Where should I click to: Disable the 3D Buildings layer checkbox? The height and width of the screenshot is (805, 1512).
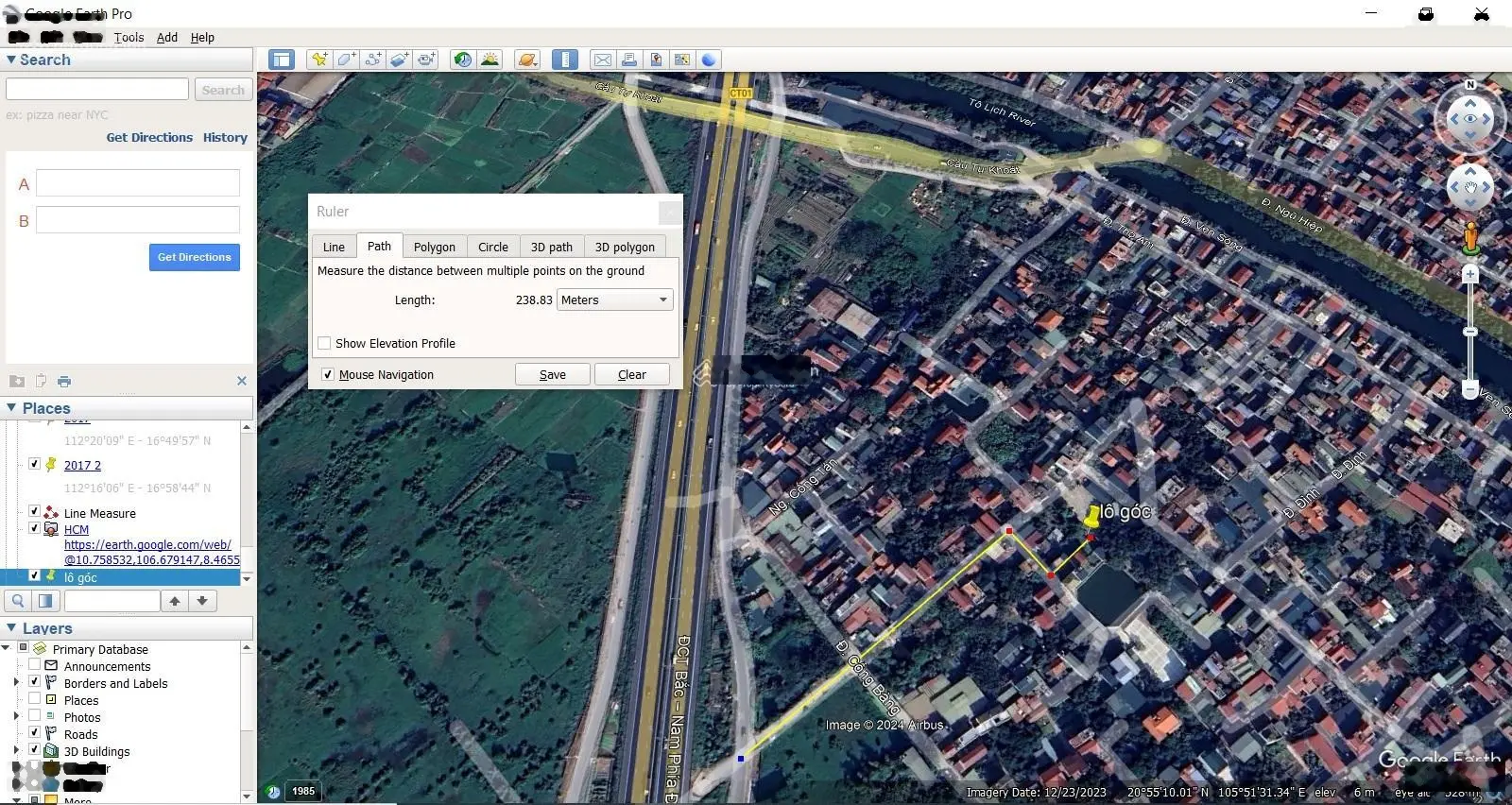(35, 749)
